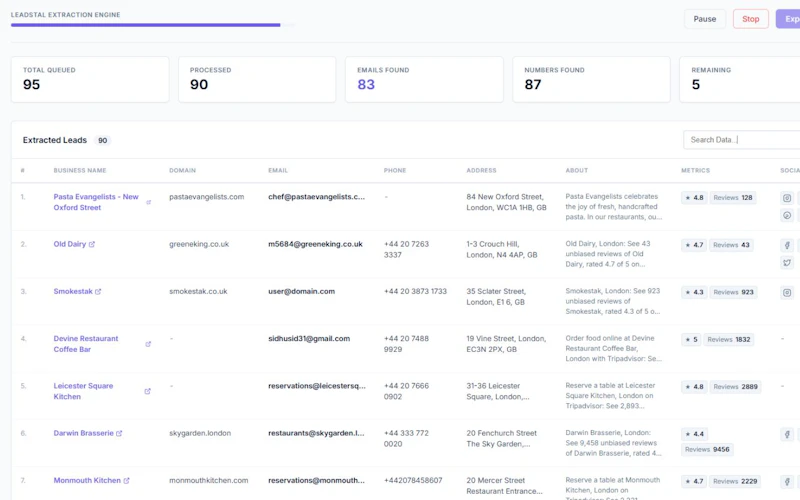Click the Numbers Found 87 card

(591, 80)
